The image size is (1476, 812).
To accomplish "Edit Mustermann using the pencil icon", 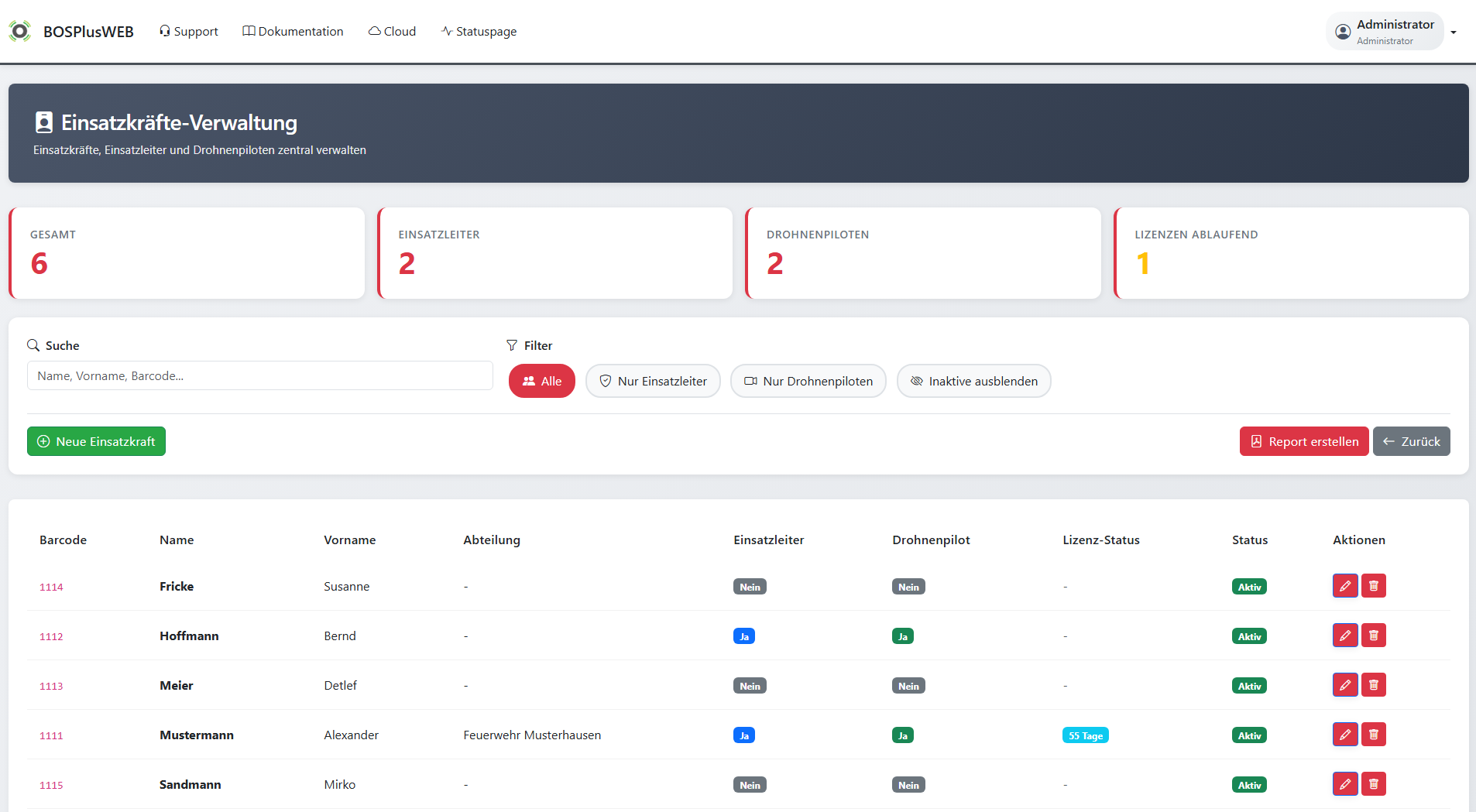I will click(x=1345, y=735).
